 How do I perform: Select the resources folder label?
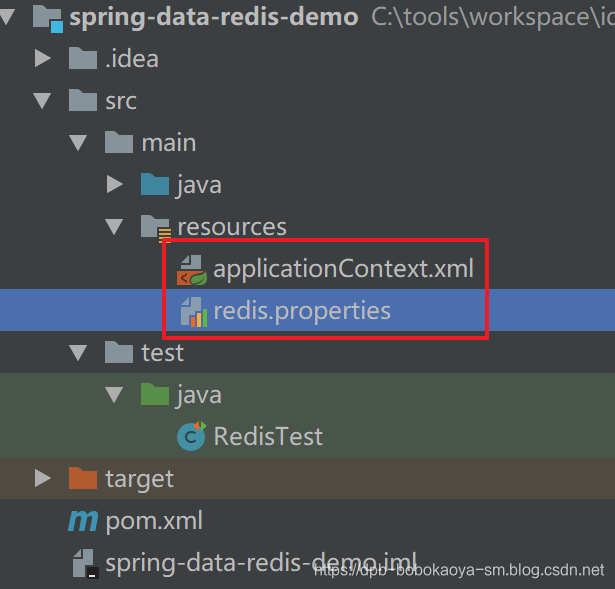click(232, 227)
